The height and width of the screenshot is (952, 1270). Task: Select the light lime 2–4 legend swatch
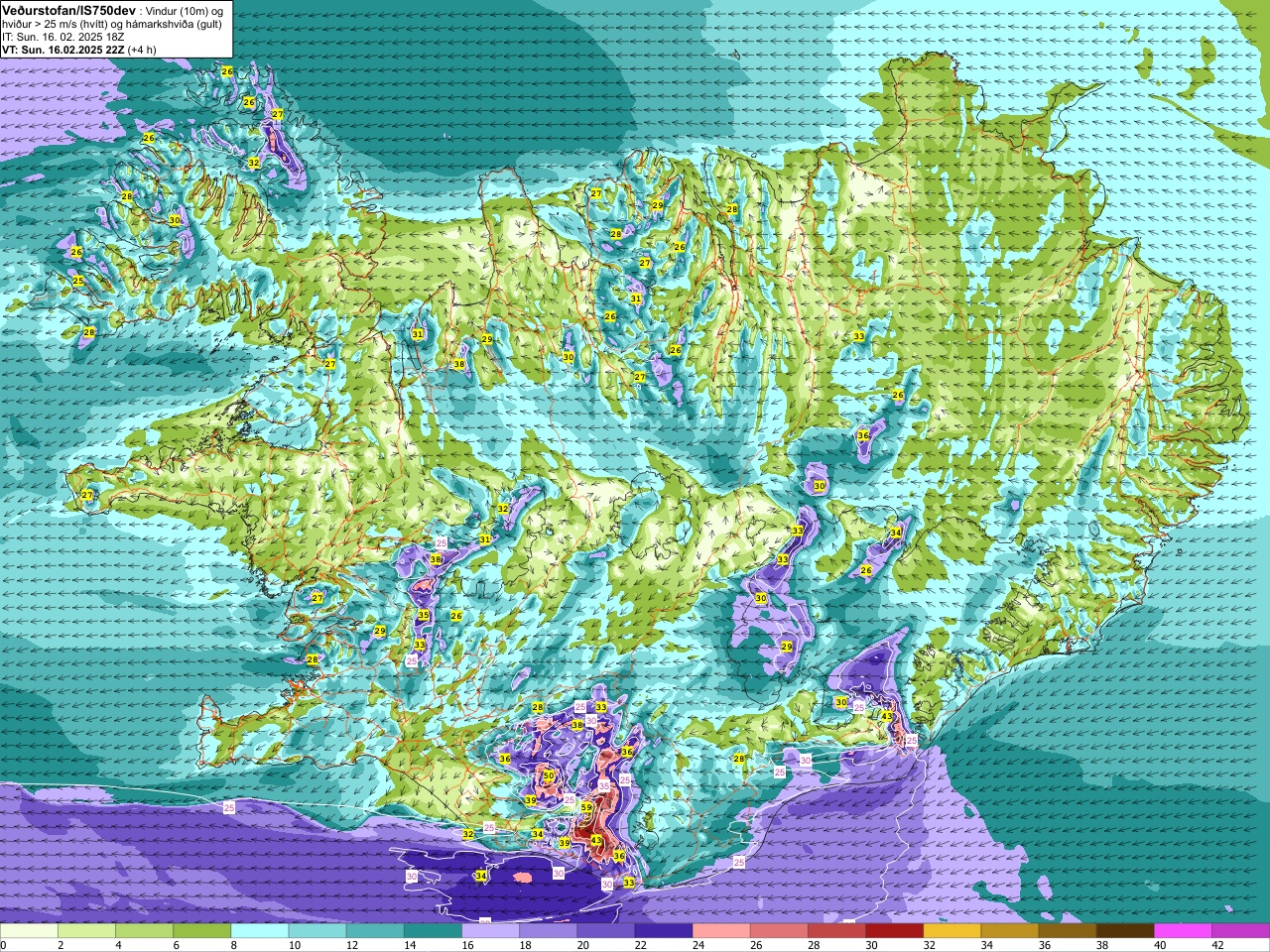point(86,931)
